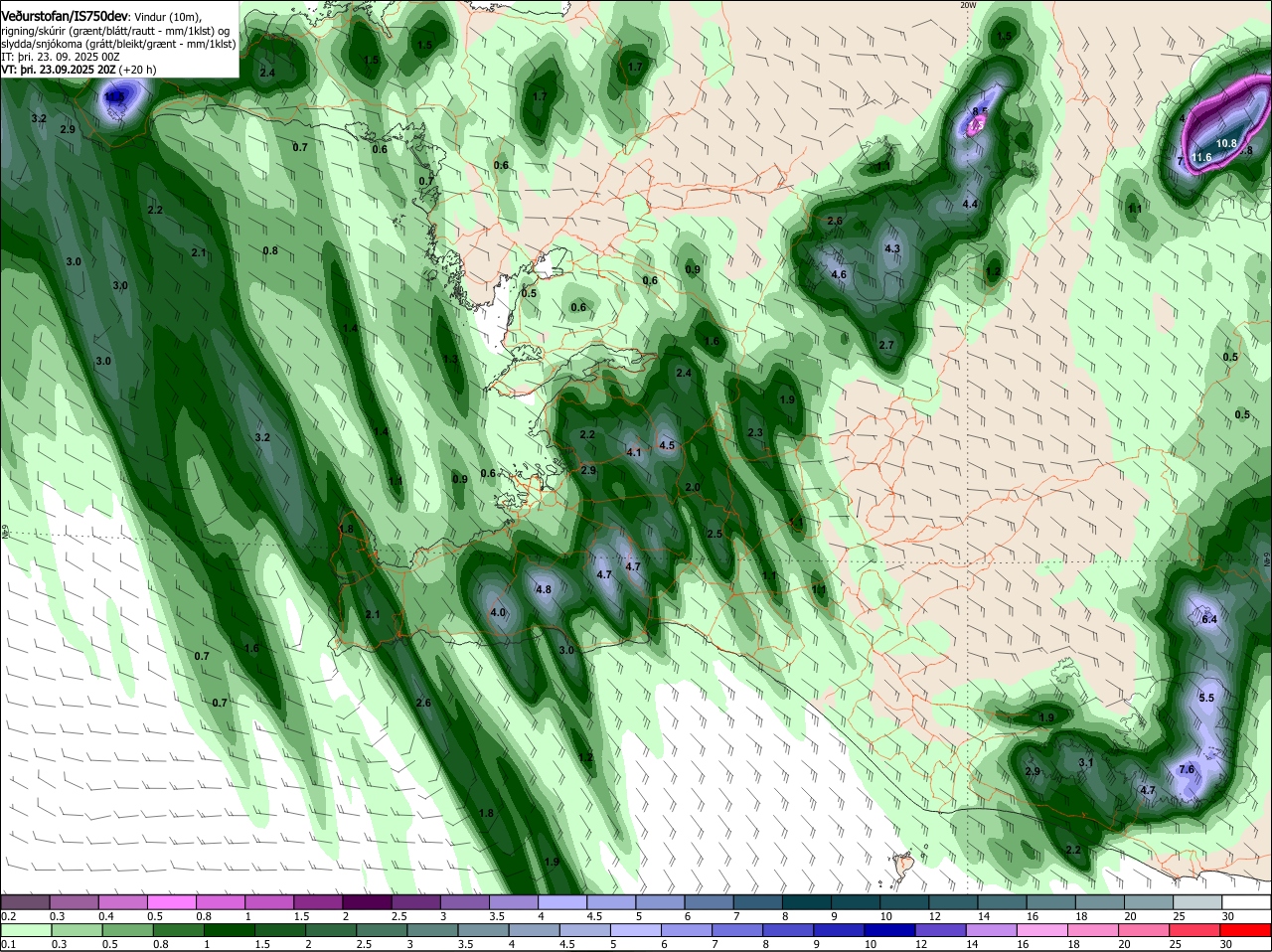Click the 4.8 precipitation value on the map
This screenshot has height=952, width=1272.
click(544, 589)
